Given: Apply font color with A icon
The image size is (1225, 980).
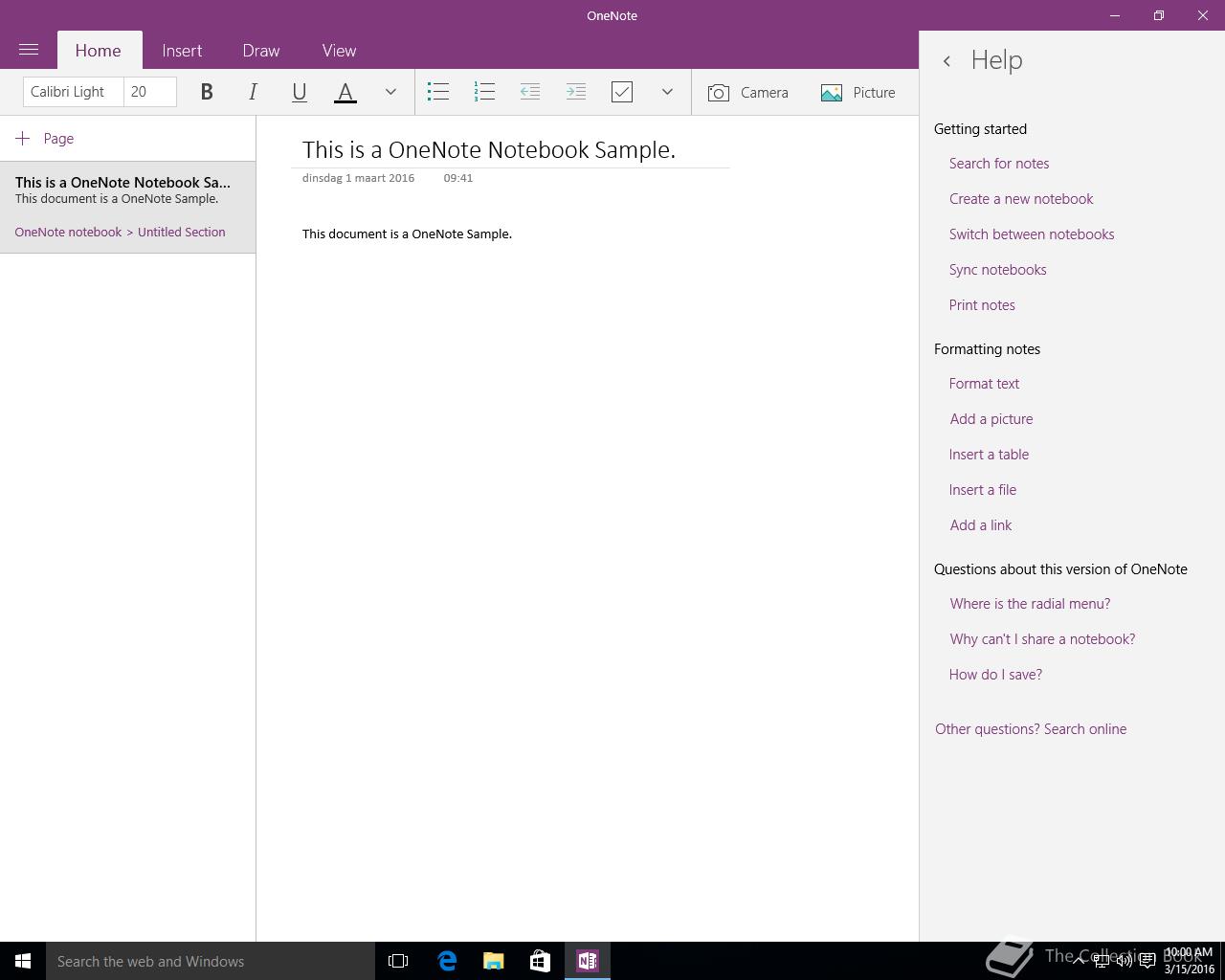Looking at the screenshot, I should click(x=345, y=92).
